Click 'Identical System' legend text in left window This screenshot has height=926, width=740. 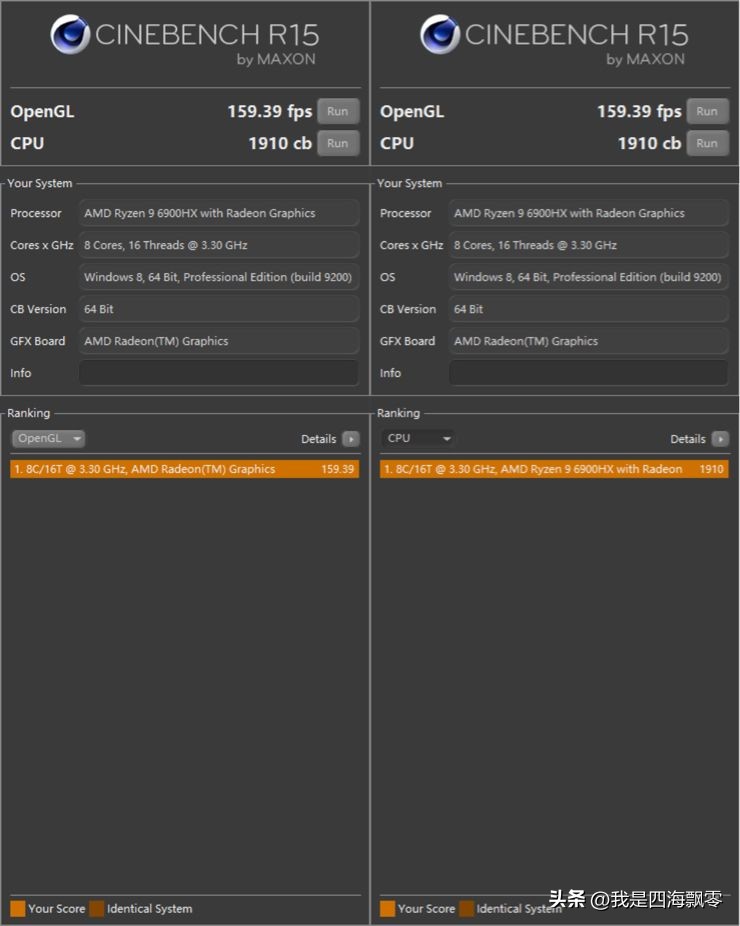coord(149,908)
